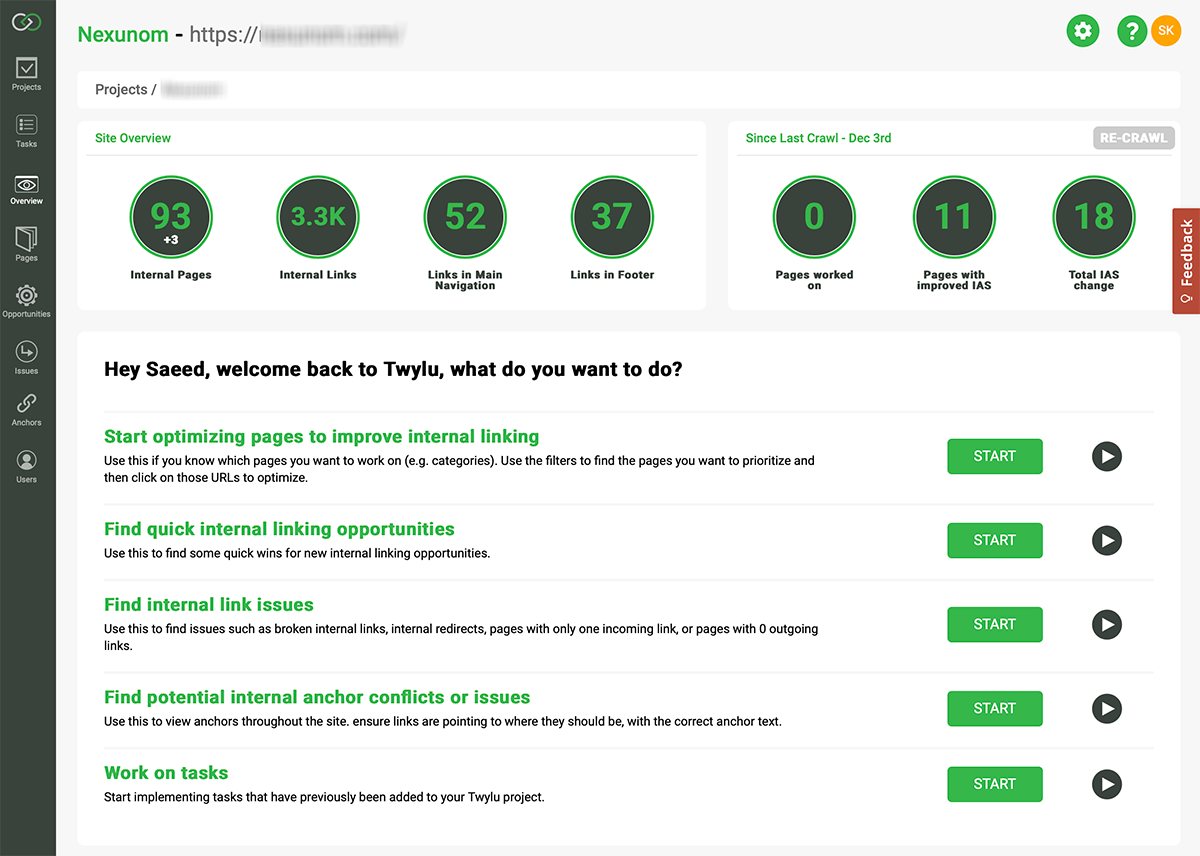Open the Users sidebar item

coord(26,466)
